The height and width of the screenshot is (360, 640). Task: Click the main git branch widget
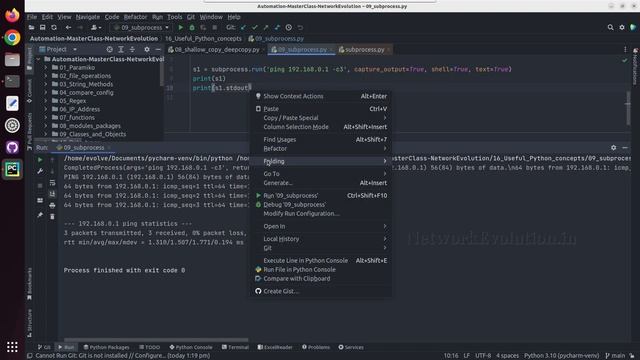pyautogui.click(x=615, y=356)
